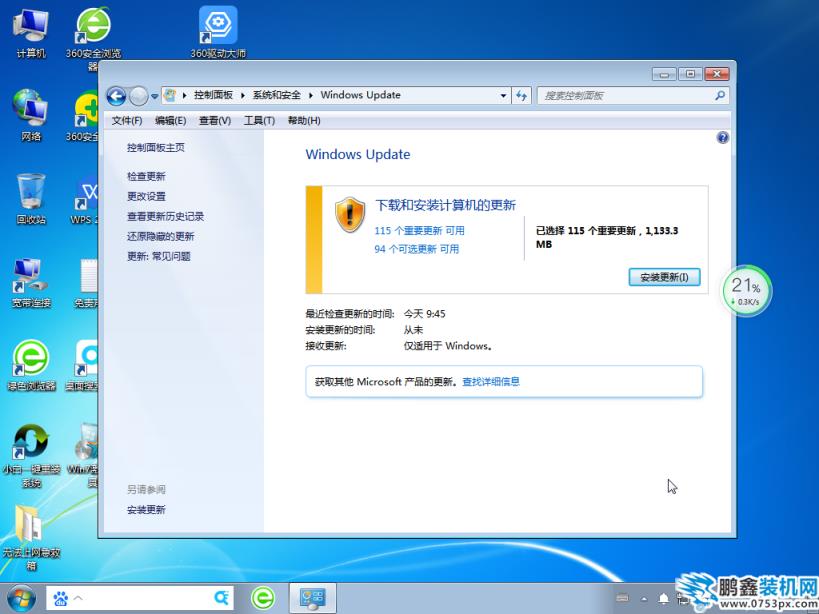The height and width of the screenshot is (614, 819).
Task: Open the 94 个可选更新 可用 link
Action: tap(417, 249)
